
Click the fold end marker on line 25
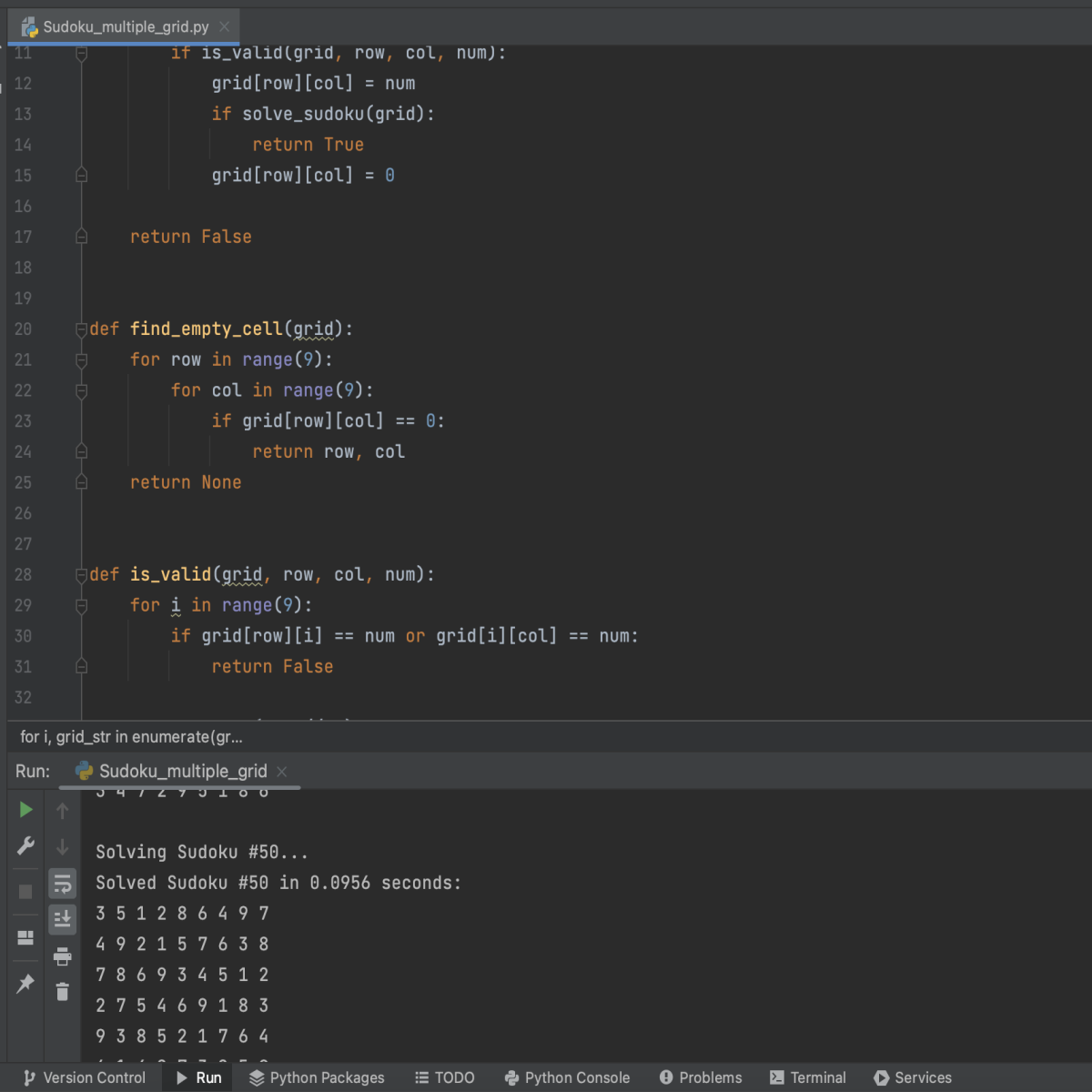(x=81, y=483)
